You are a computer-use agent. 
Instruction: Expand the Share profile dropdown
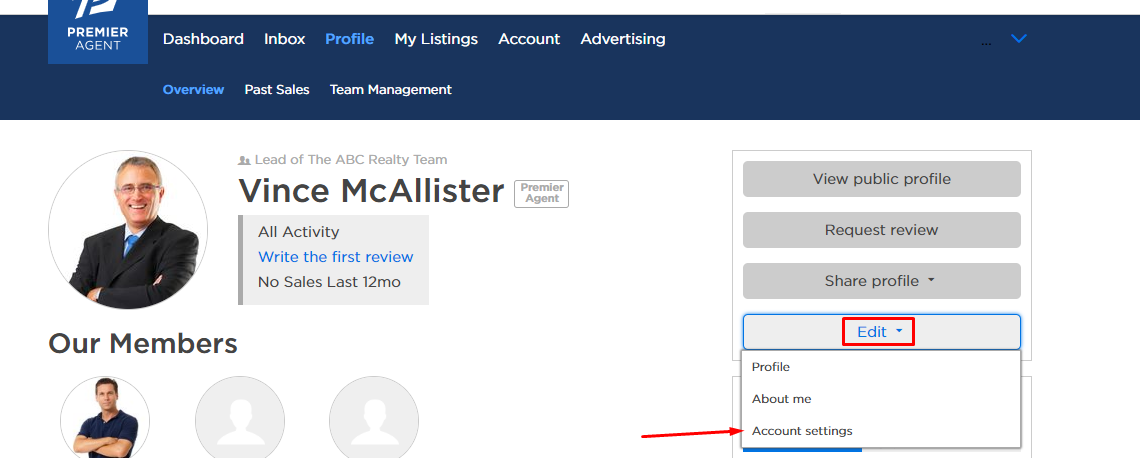tap(881, 281)
